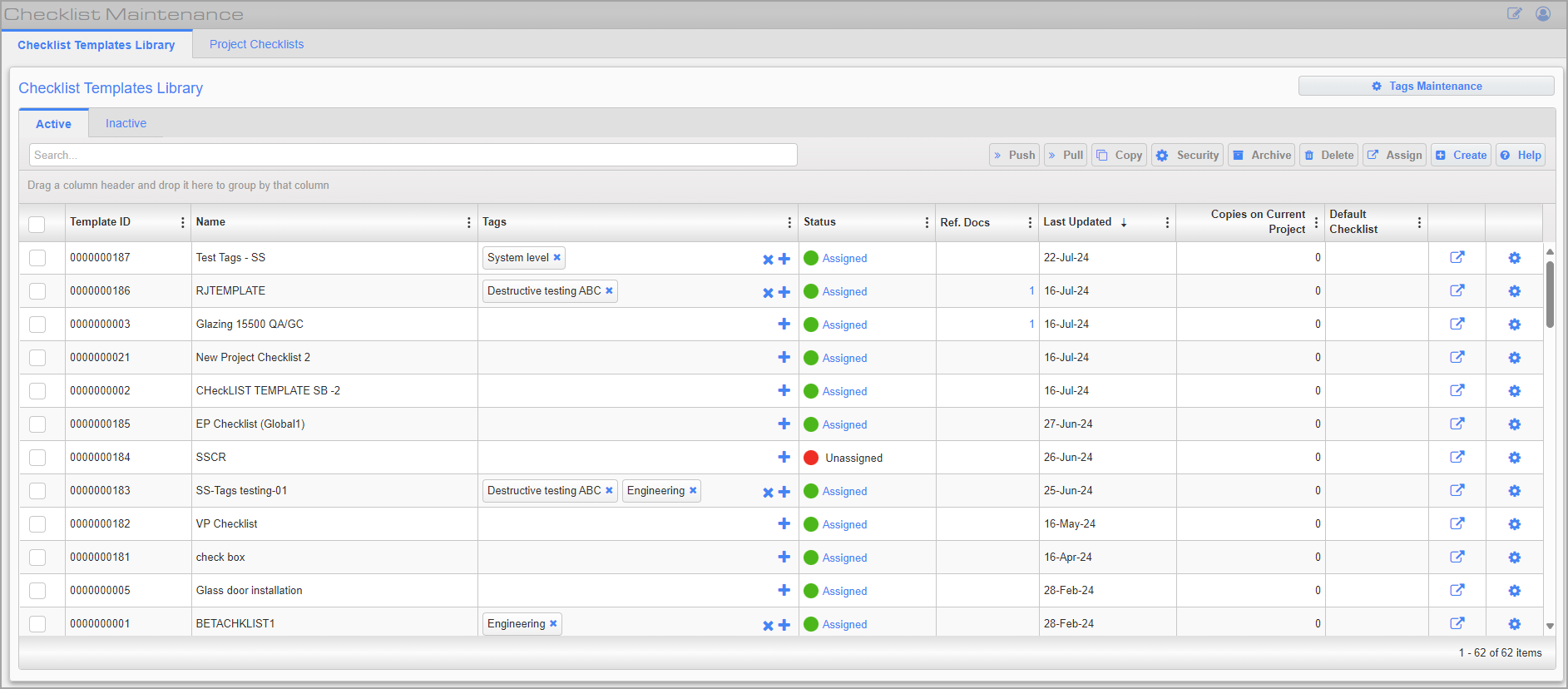Screen dimensions: 1568x689
Task: Remove System level tag chip
Action: click(x=557, y=257)
